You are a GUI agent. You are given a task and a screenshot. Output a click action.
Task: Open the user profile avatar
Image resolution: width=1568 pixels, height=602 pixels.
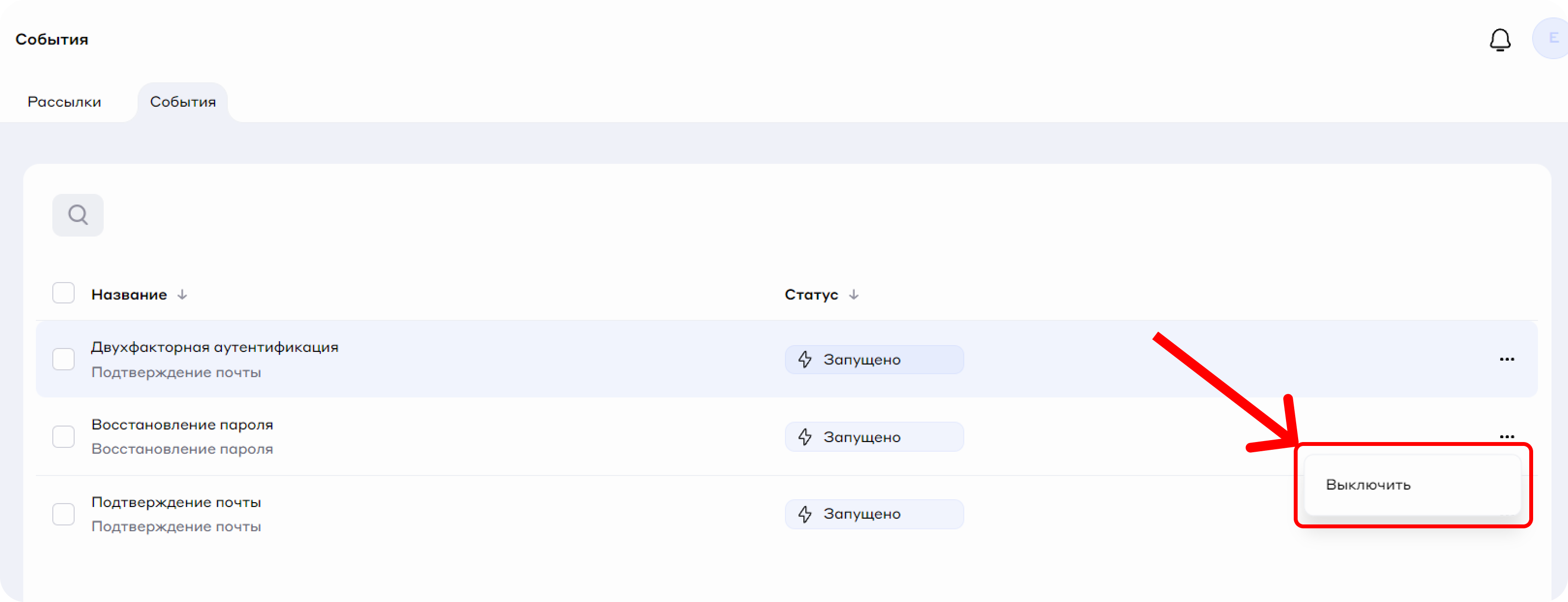point(1552,38)
